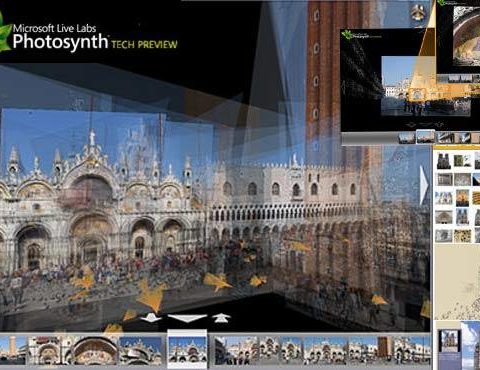Open the campanile tower thumbnail at the filmstrip start
The width and height of the screenshot is (480, 370).
click(x=13, y=350)
